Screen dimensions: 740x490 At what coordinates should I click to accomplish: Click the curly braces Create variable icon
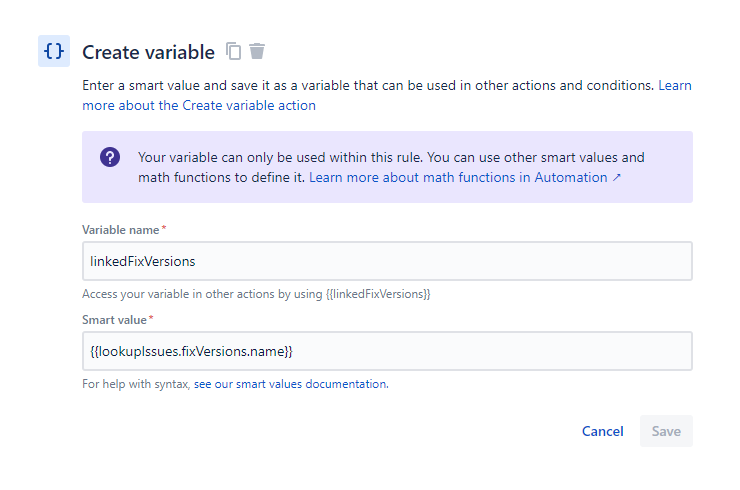pyautogui.click(x=54, y=51)
